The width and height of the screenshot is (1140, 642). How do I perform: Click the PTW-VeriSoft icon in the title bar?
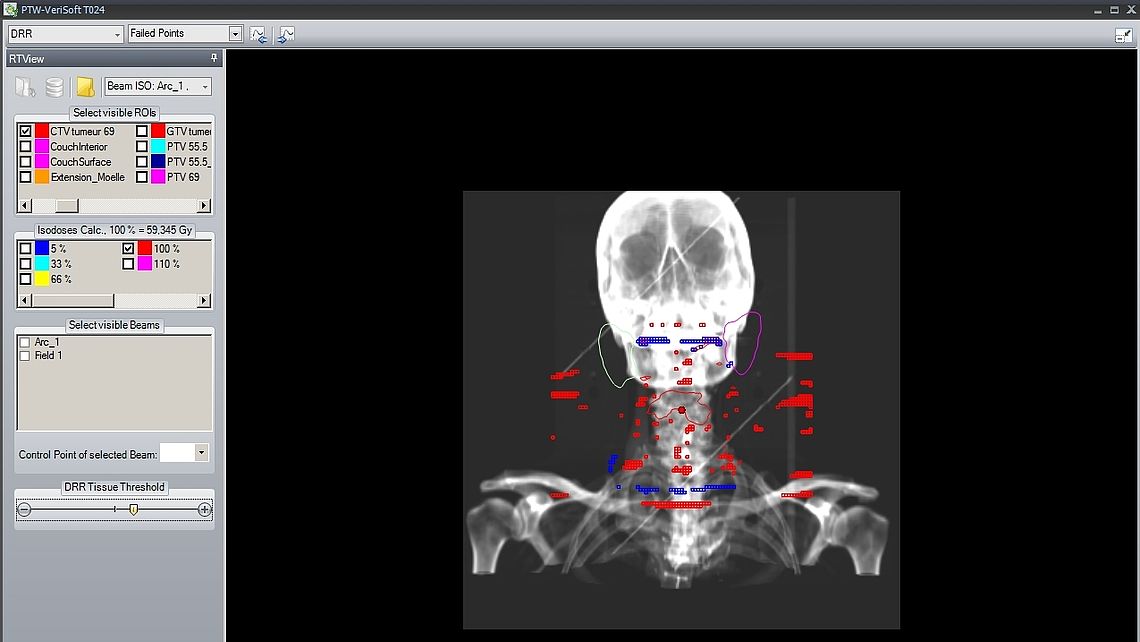(x=9, y=9)
